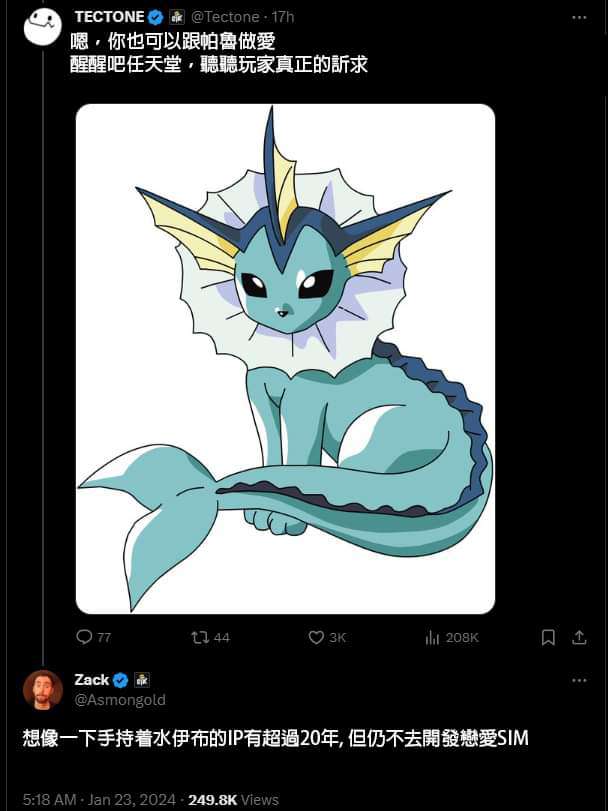608x811 pixels.
Task: Click Zack's profile avatar
Action: tap(43, 689)
